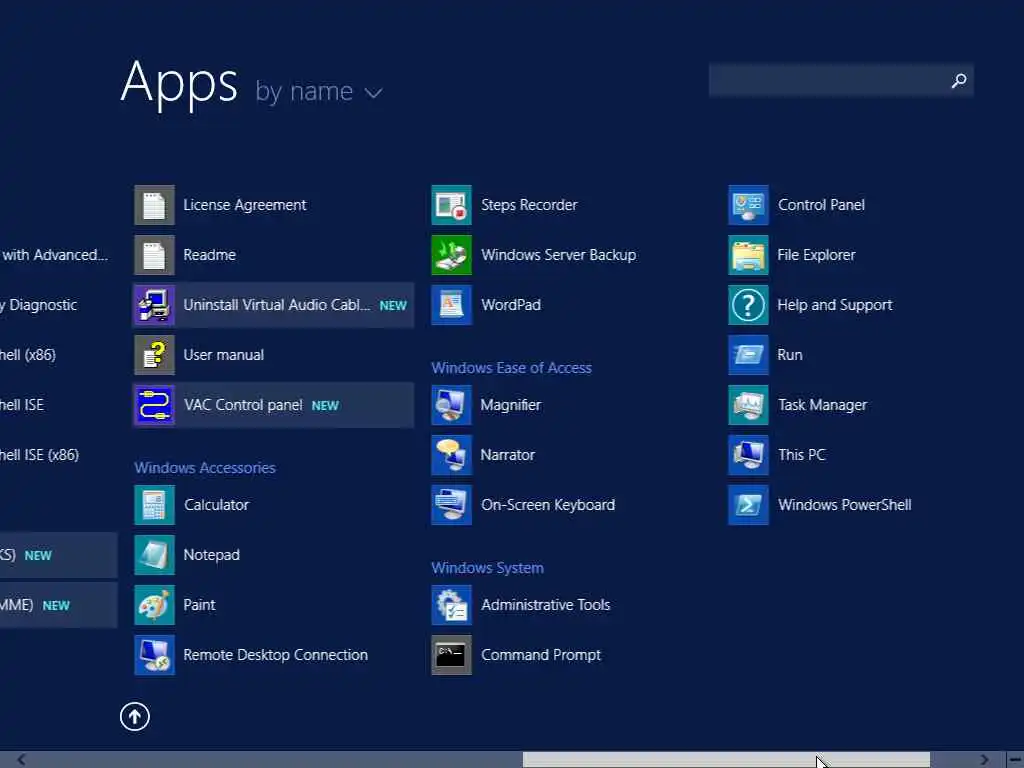Click the 'License Agreement' label
The height and width of the screenshot is (768, 1024).
point(244,205)
